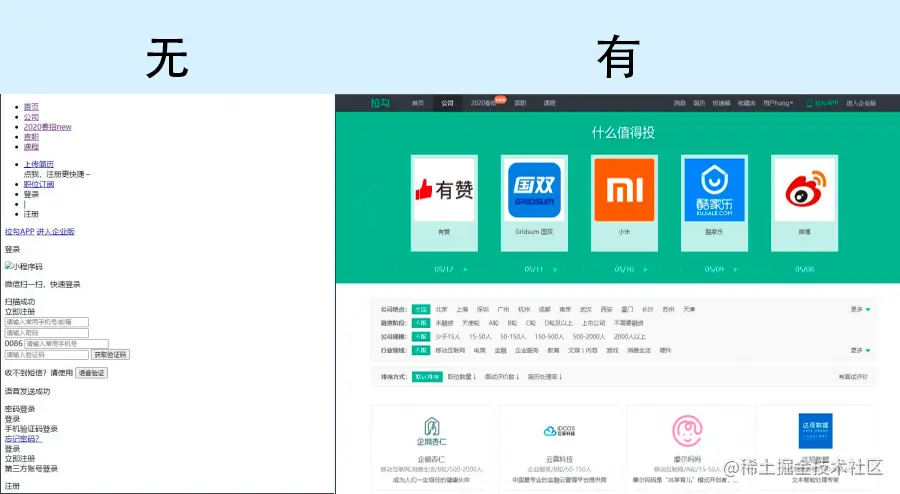900x494 pixels.
Task: Select 不限 in the 公司规模 row
Action: 421,337
